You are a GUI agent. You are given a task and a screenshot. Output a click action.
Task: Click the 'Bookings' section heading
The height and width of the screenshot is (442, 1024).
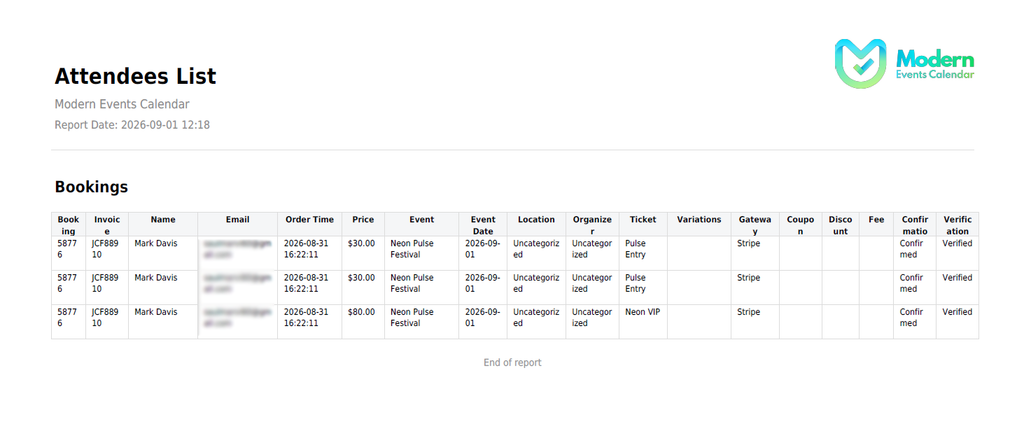(91, 187)
